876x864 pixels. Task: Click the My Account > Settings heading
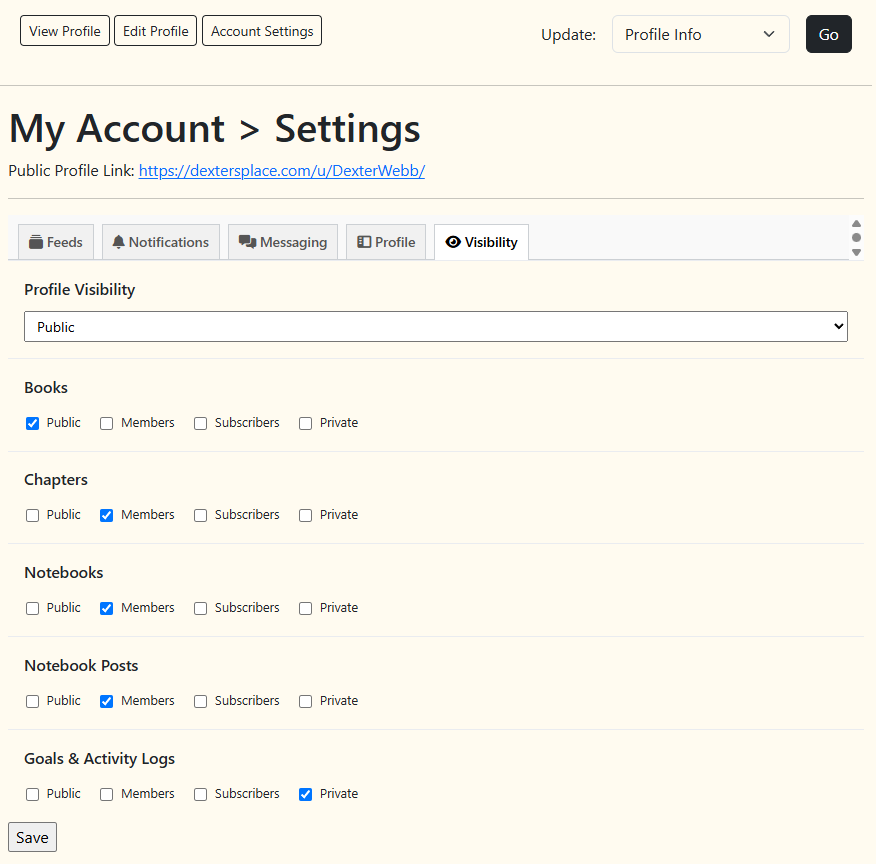point(215,129)
